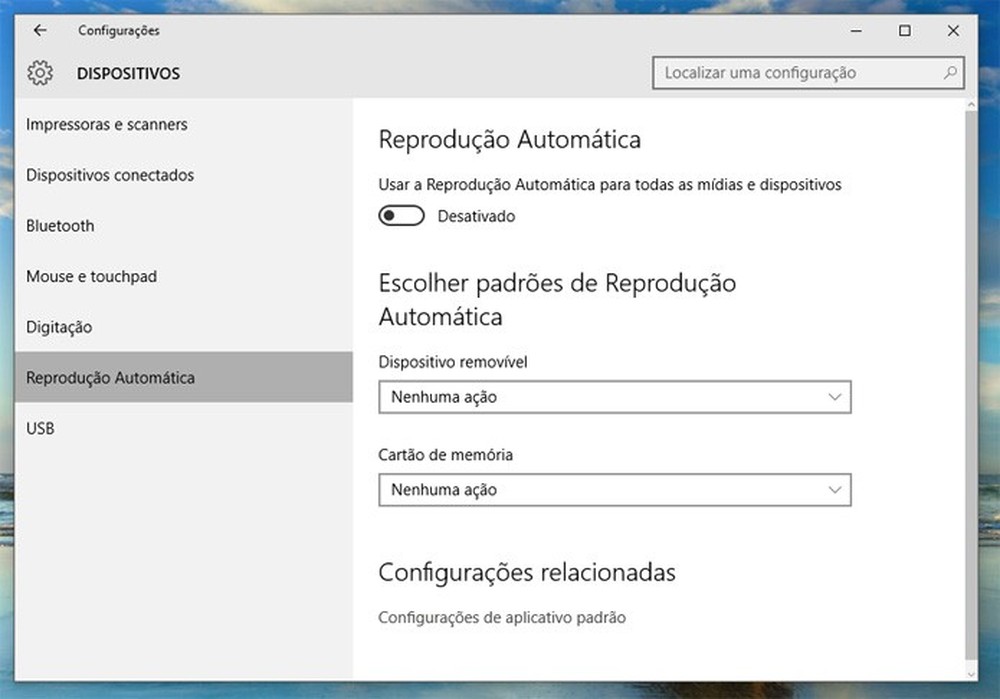This screenshot has height=699, width=1000.
Task: Open the Dispositivo removível dropdown
Action: [x=614, y=397]
